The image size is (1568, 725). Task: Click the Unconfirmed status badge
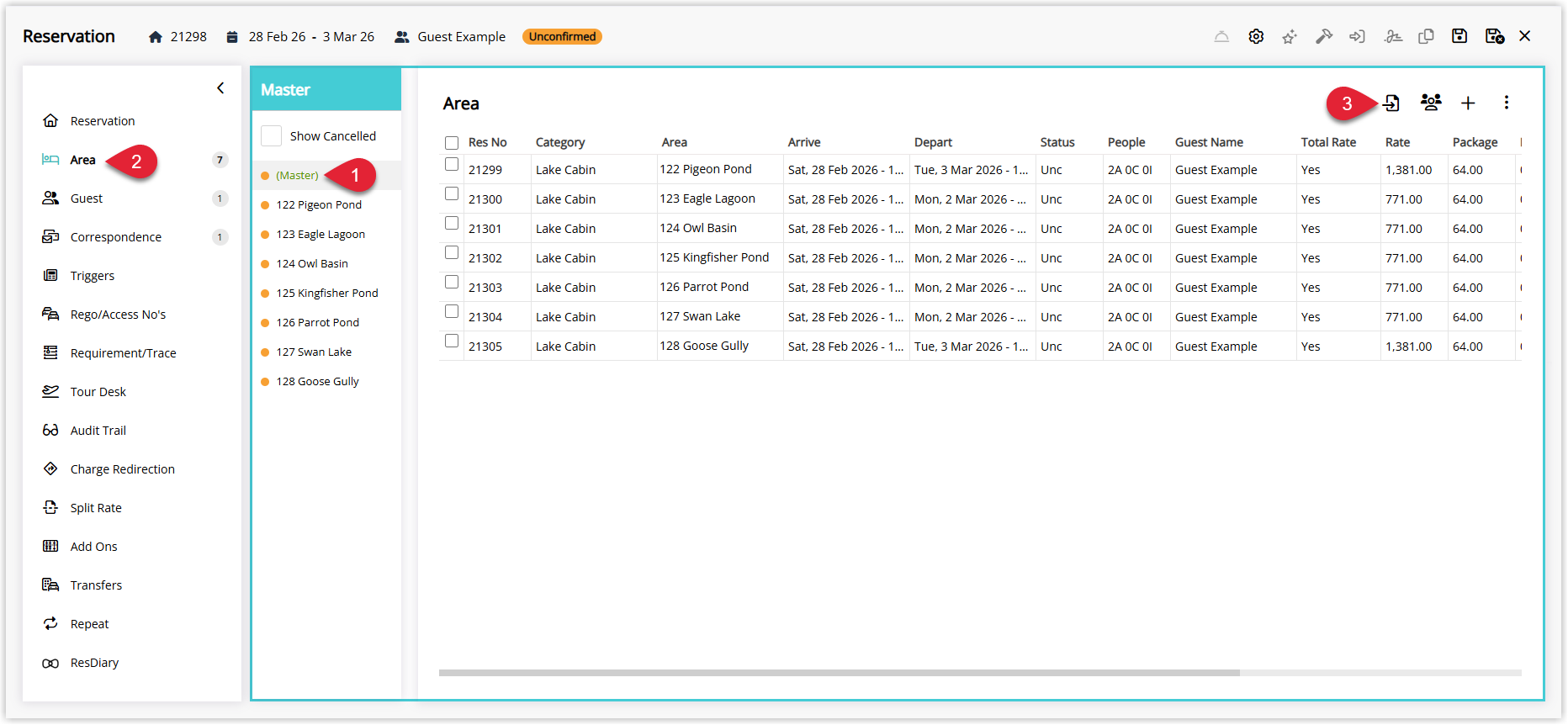[562, 36]
